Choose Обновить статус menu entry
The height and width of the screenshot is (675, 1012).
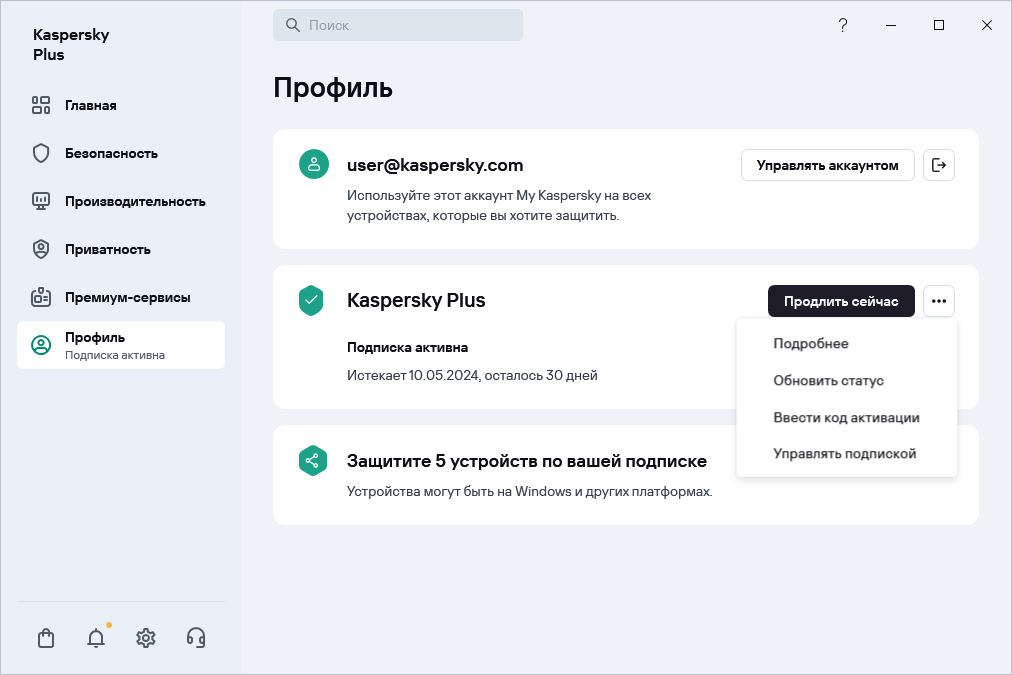828,381
